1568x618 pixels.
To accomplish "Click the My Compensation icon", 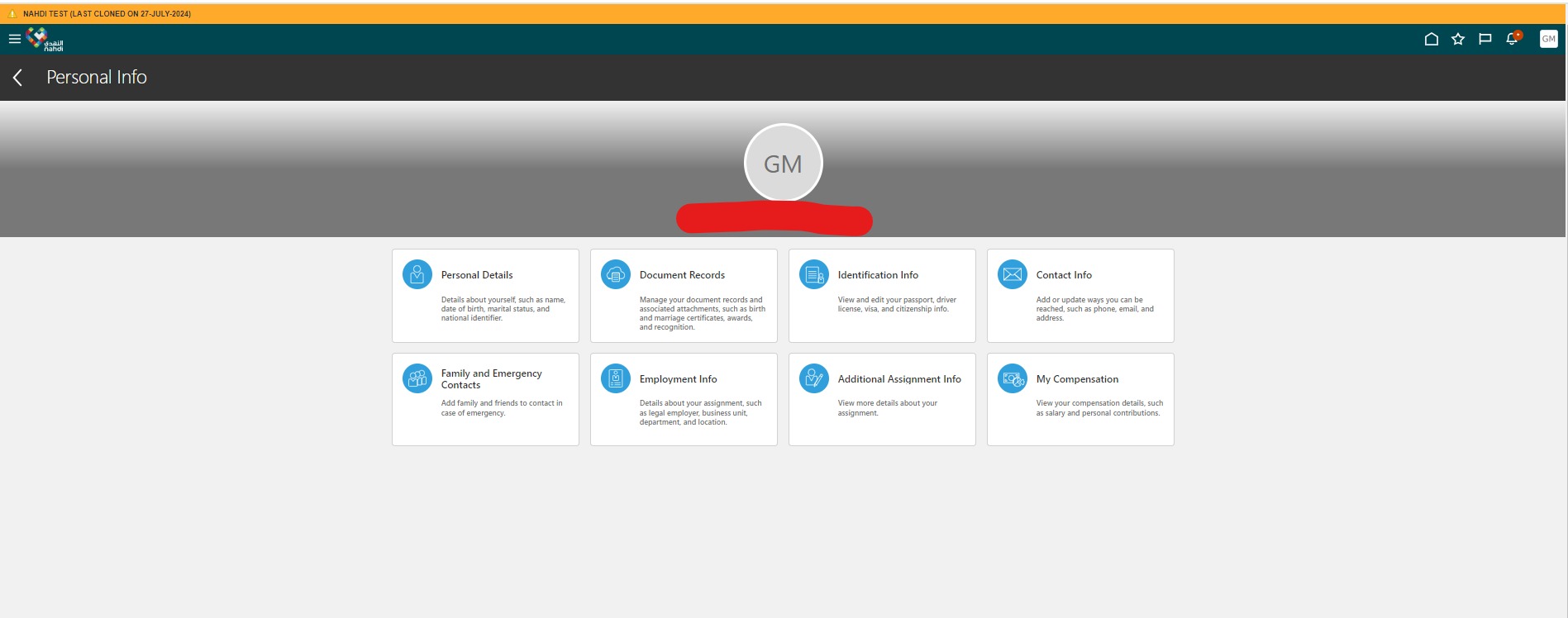I will [1013, 378].
